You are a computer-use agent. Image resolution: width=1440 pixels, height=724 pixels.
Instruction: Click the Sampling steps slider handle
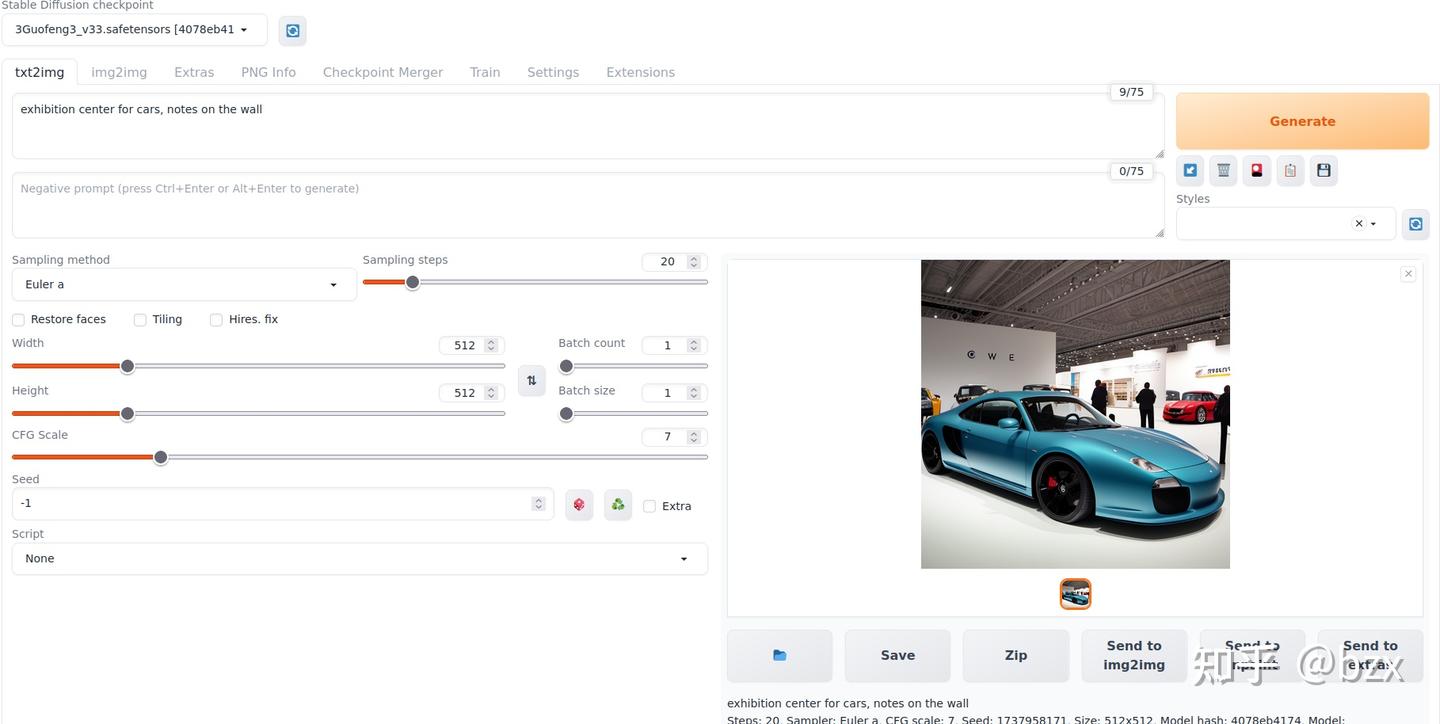(412, 282)
